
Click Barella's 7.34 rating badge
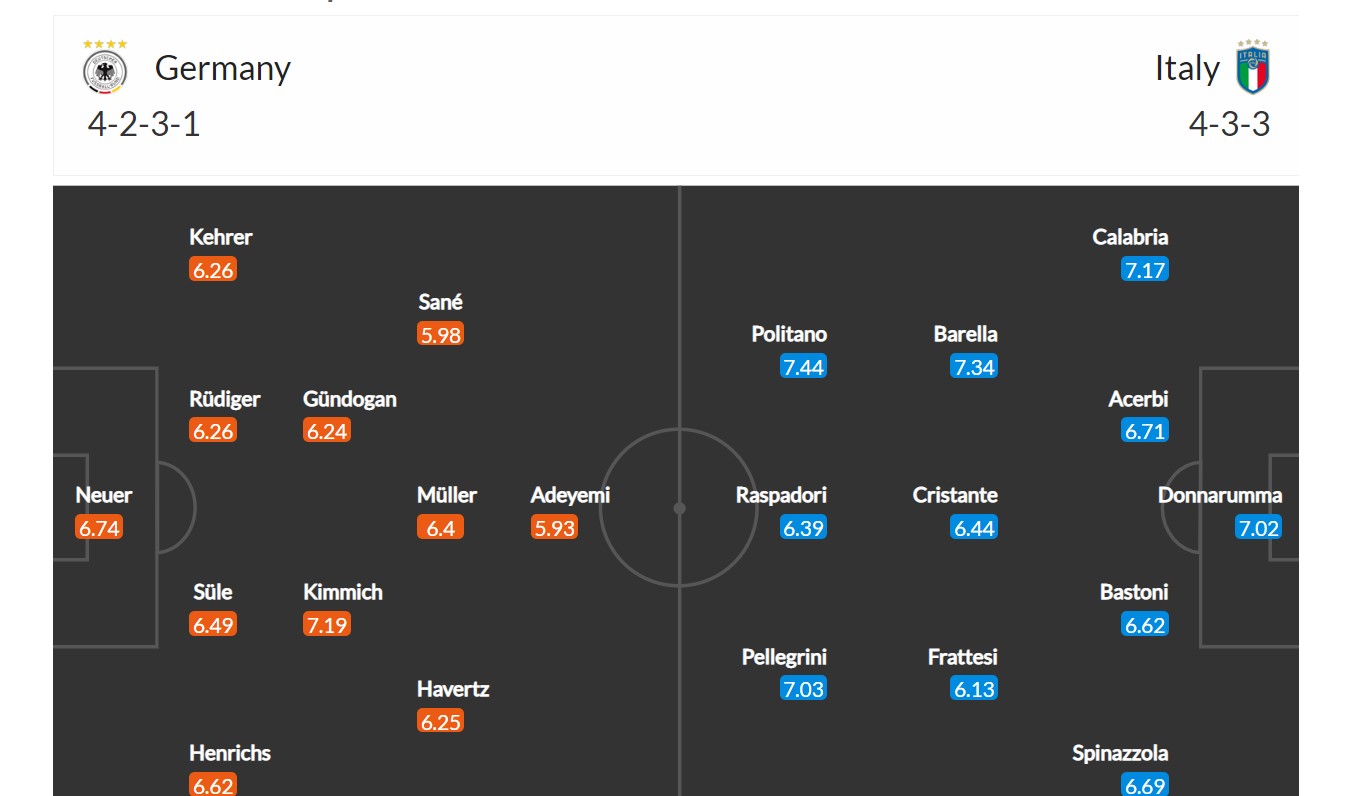pyautogui.click(x=974, y=367)
